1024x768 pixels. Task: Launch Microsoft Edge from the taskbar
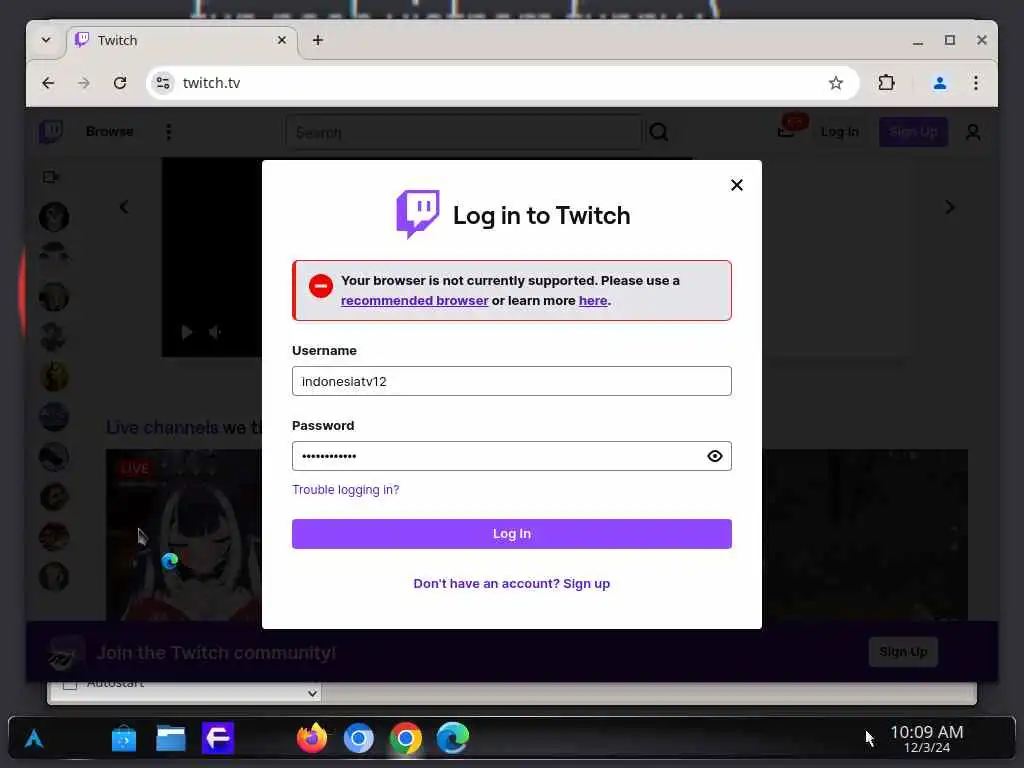[x=453, y=739]
